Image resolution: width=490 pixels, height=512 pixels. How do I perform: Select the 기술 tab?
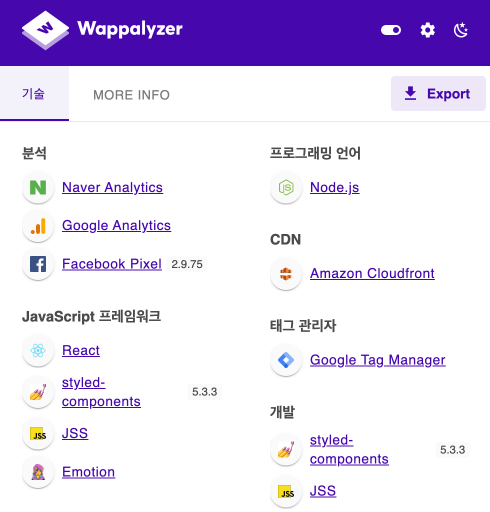pyautogui.click(x=34, y=94)
